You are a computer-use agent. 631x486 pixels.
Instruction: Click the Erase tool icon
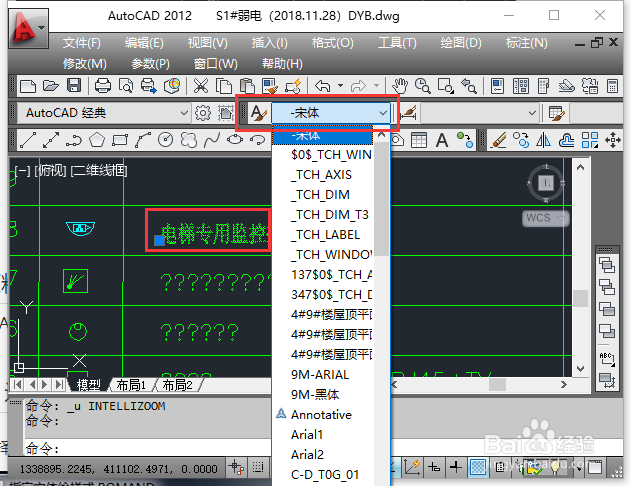[x=499, y=140]
